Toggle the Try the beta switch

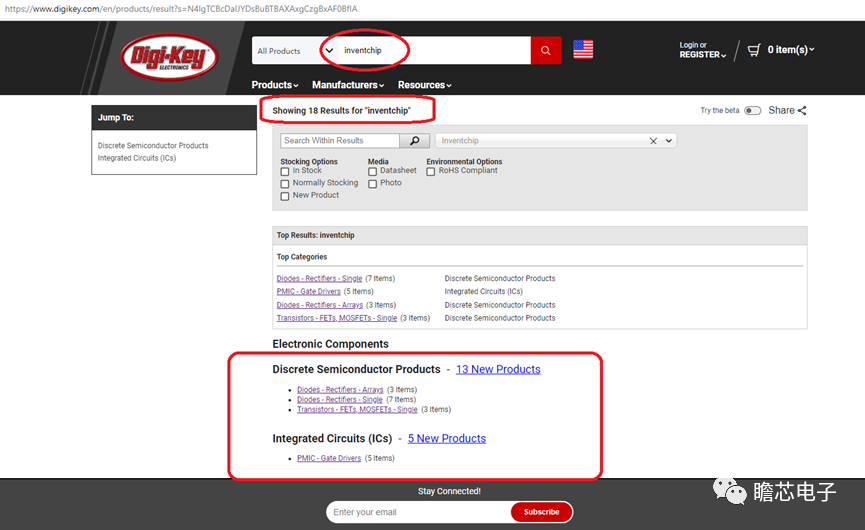click(x=752, y=110)
